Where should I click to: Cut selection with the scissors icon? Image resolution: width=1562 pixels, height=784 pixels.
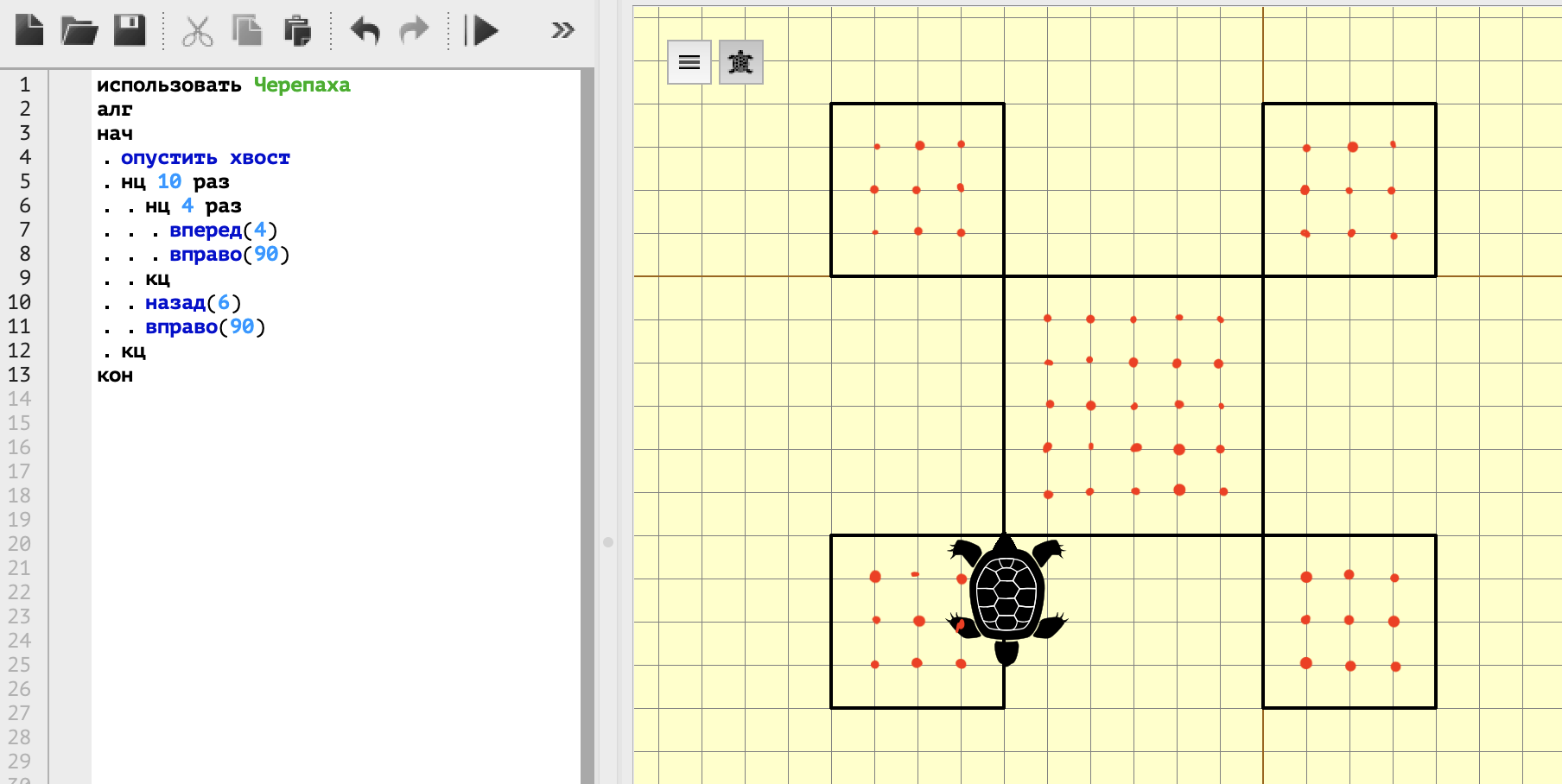197,31
